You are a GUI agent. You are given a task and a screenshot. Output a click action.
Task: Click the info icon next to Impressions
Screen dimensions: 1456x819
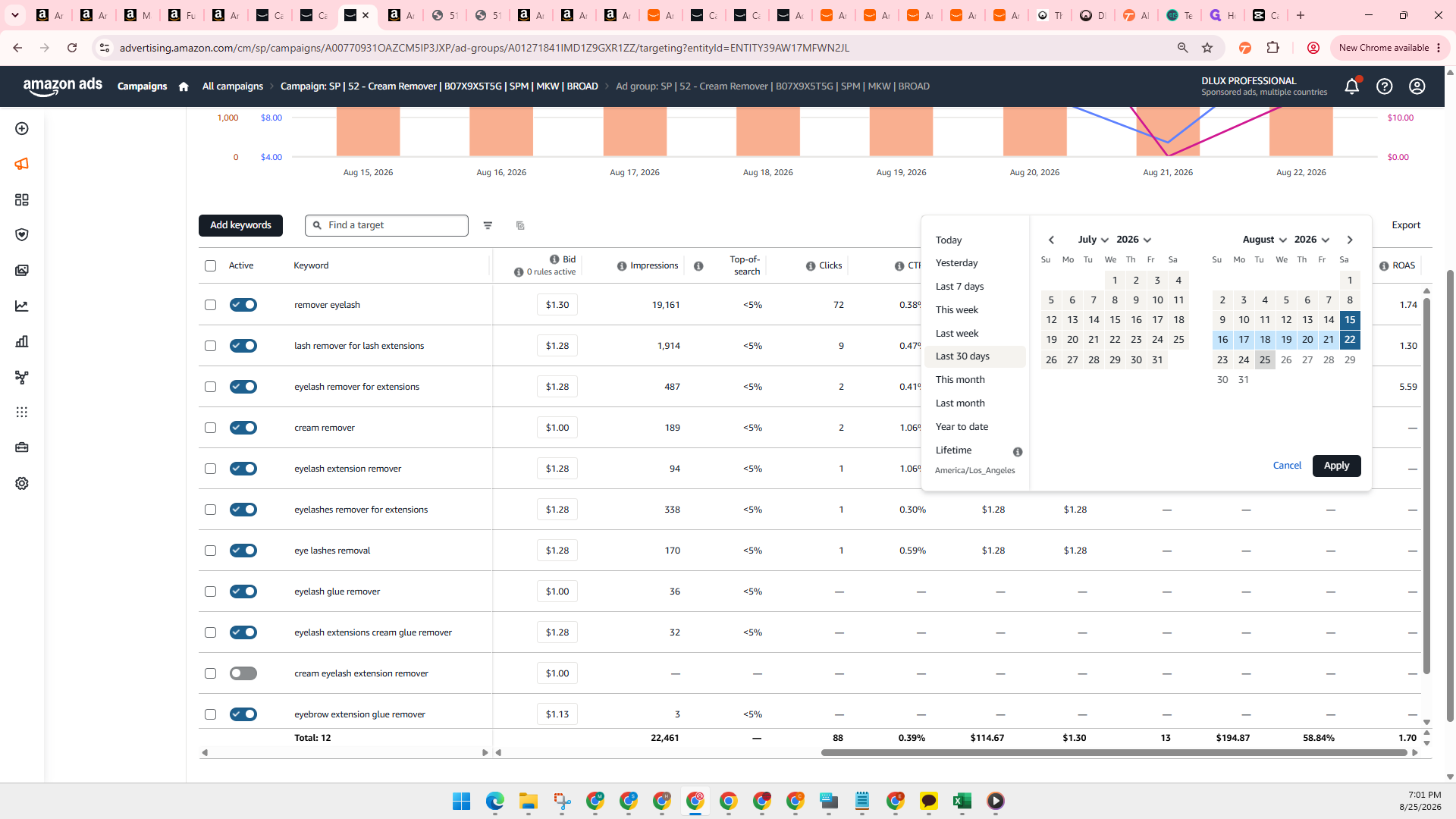622,266
